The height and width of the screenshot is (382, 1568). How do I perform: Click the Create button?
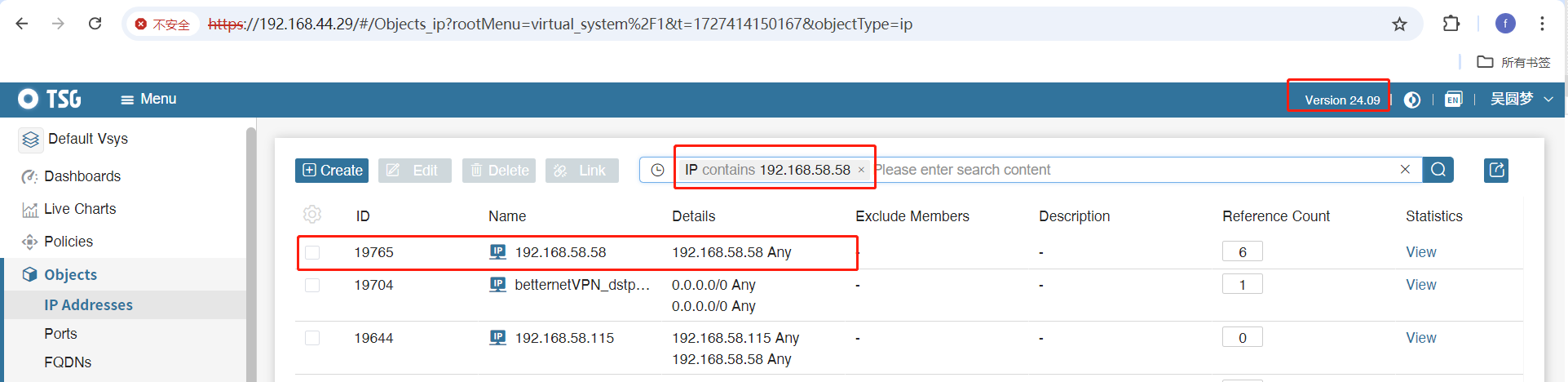pos(332,170)
